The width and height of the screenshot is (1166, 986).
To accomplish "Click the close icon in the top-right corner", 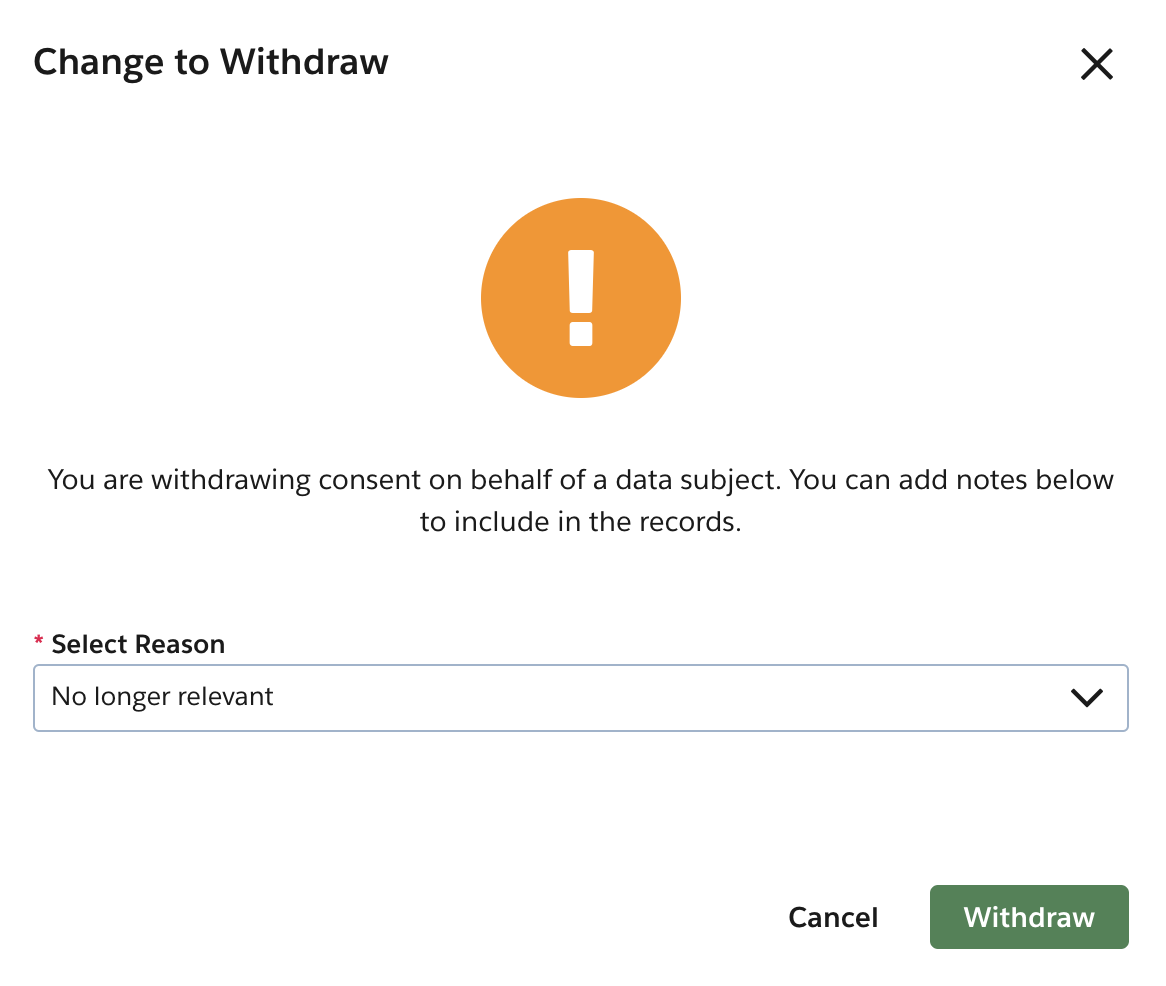I will [1096, 63].
